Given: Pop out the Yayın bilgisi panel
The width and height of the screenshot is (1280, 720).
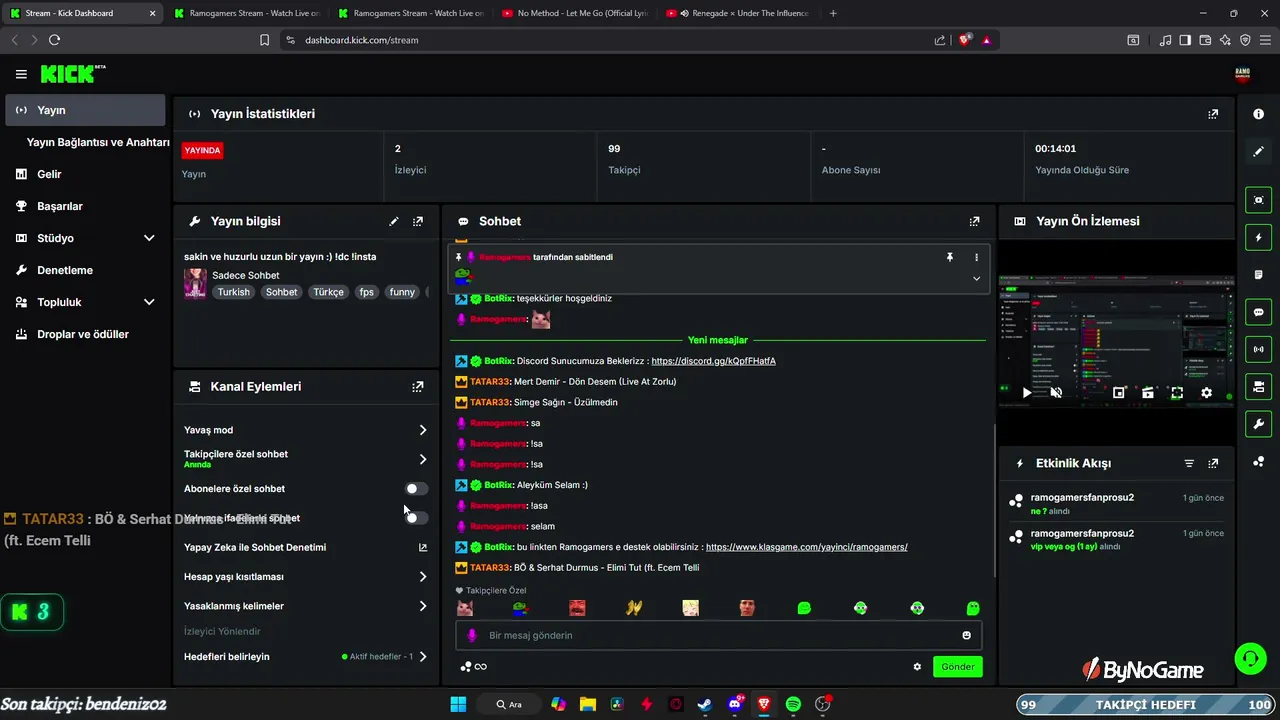Looking at the screenshot, I should [418, 221].
